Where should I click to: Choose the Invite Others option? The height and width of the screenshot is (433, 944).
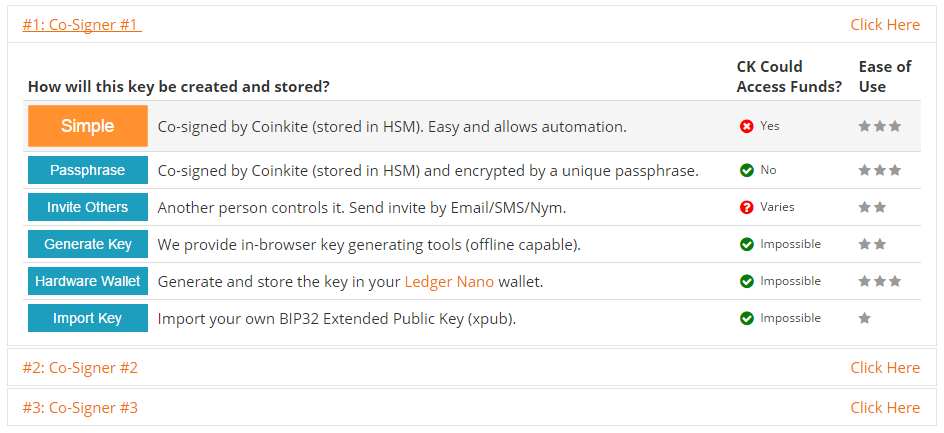(x=88, y=207)
